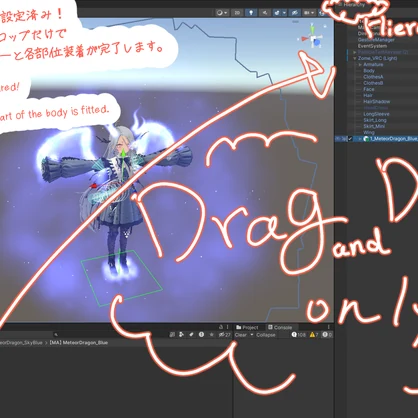The height and width of the screenshot is (418, 418).
Task: Toggle hidden packages eye showing 27
Action: (224, 334)
